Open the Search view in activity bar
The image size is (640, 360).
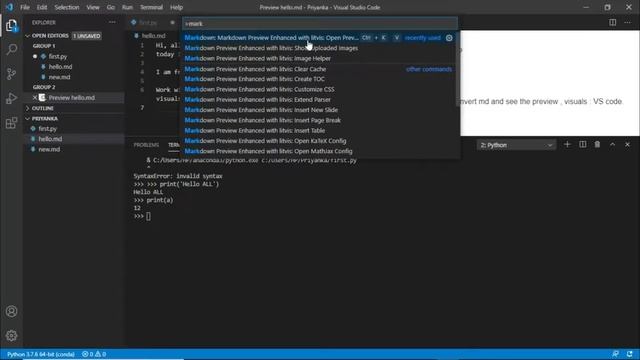tap(11, 49)
